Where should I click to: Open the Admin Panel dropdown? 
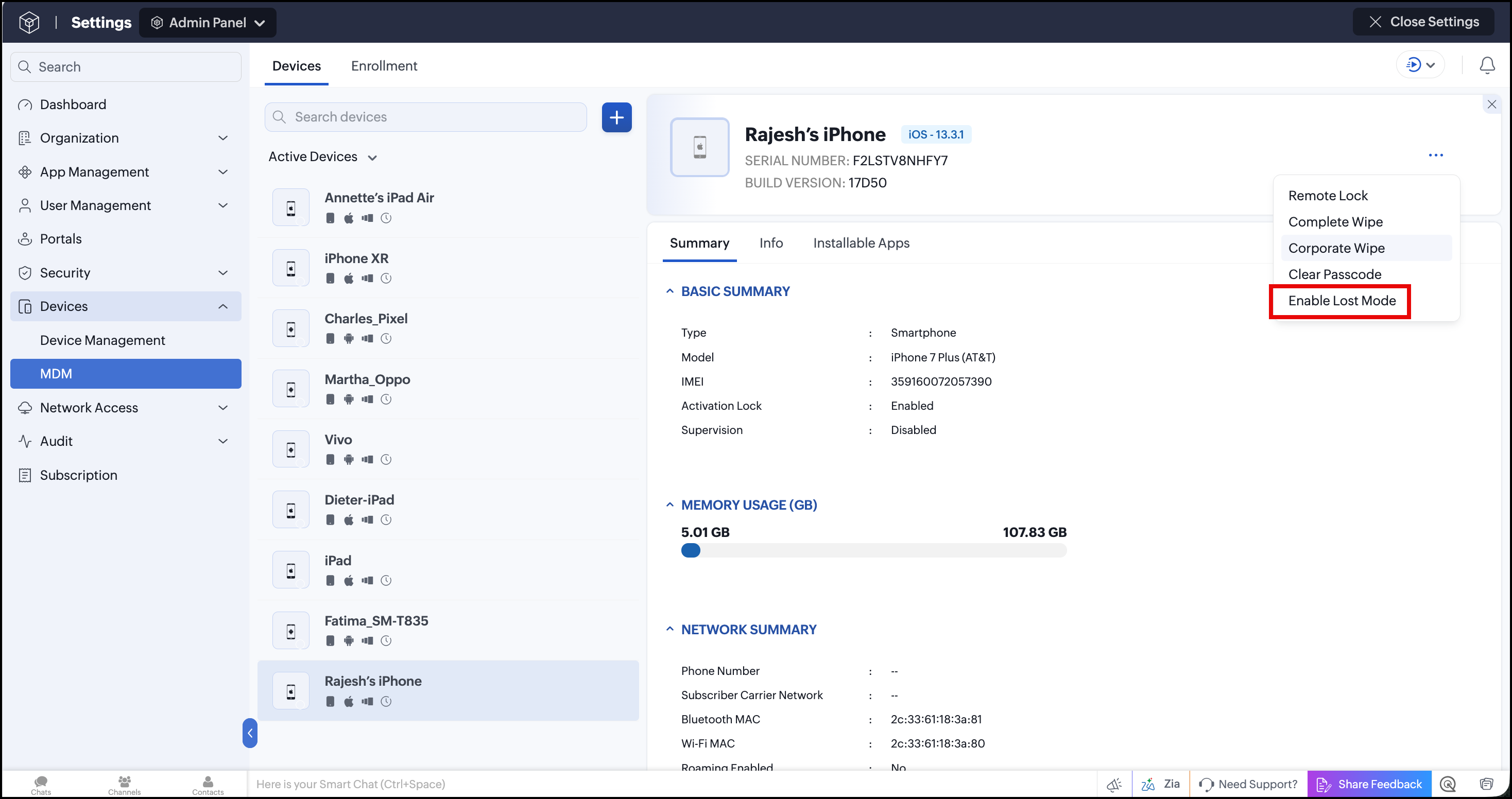(x=208, y=23)
